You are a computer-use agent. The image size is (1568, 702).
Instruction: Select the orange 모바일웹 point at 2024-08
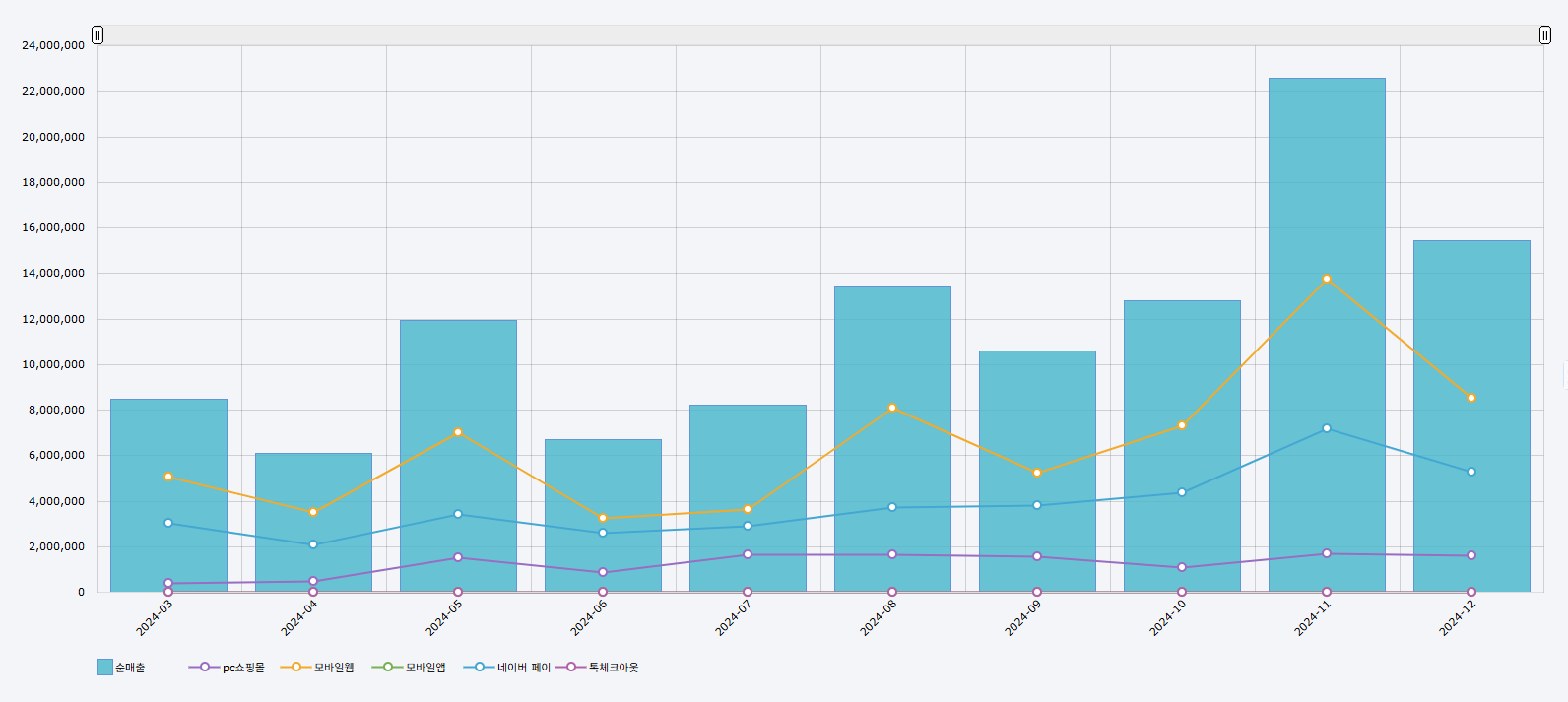[892, 408]
